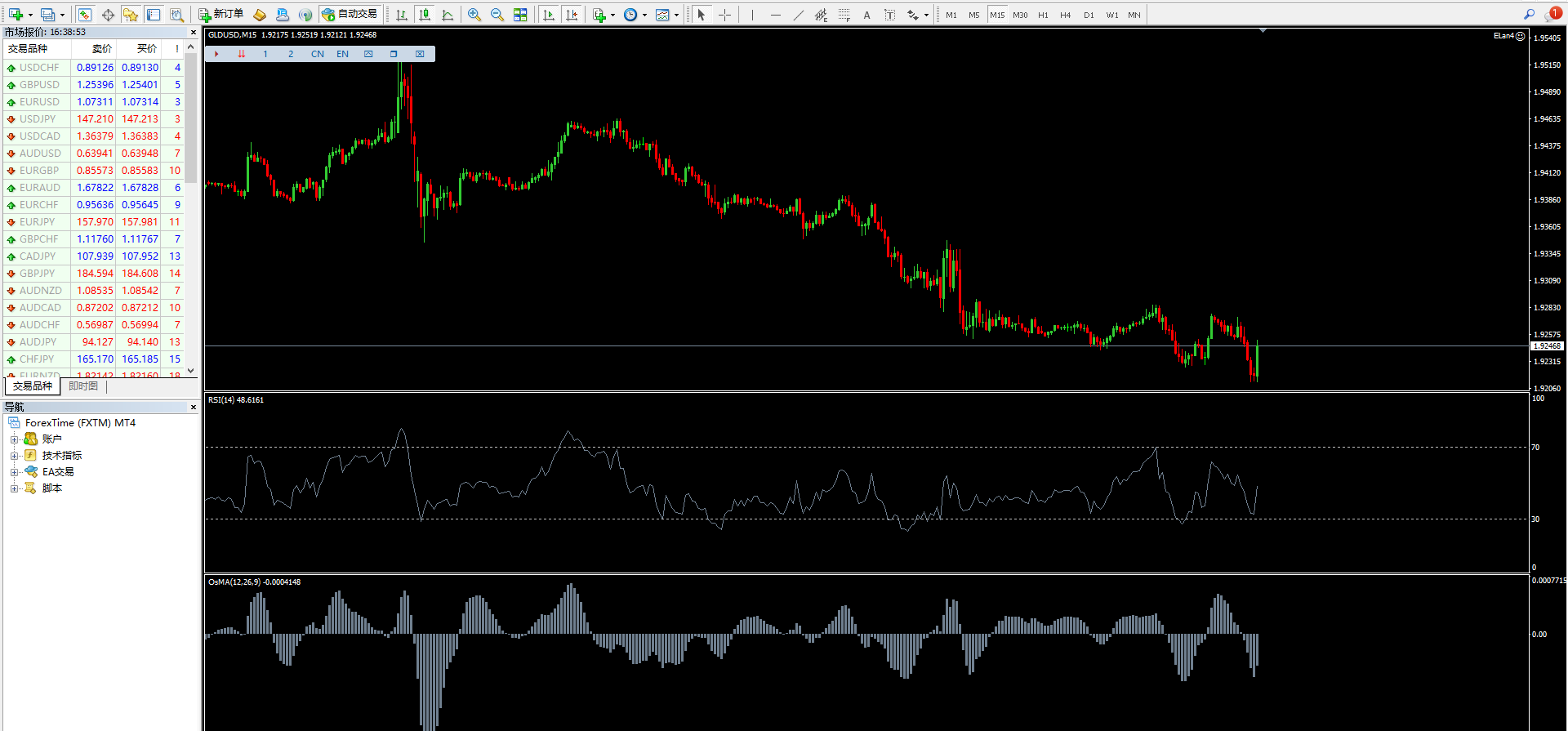Click the red double down-arrow icon
This screenshot has width=1568, height=731.
[241, 54]
